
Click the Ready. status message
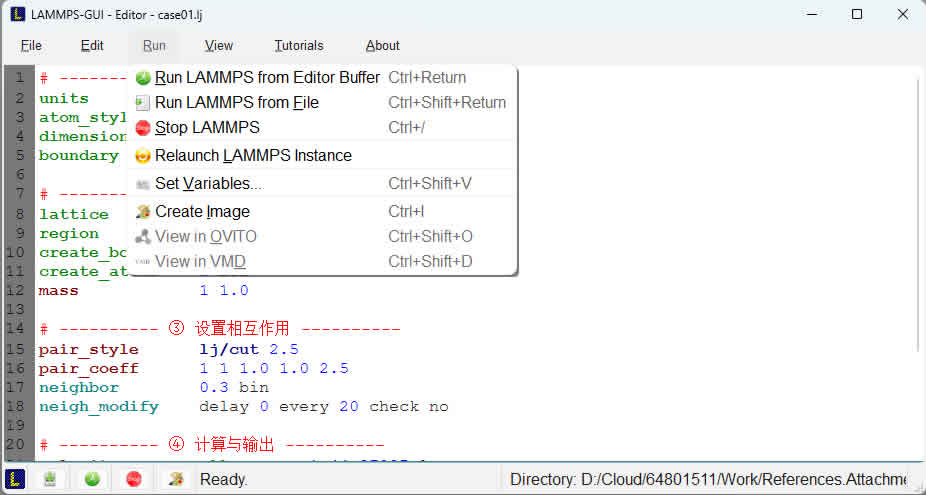pyautogui.click(x=224, y=479)
